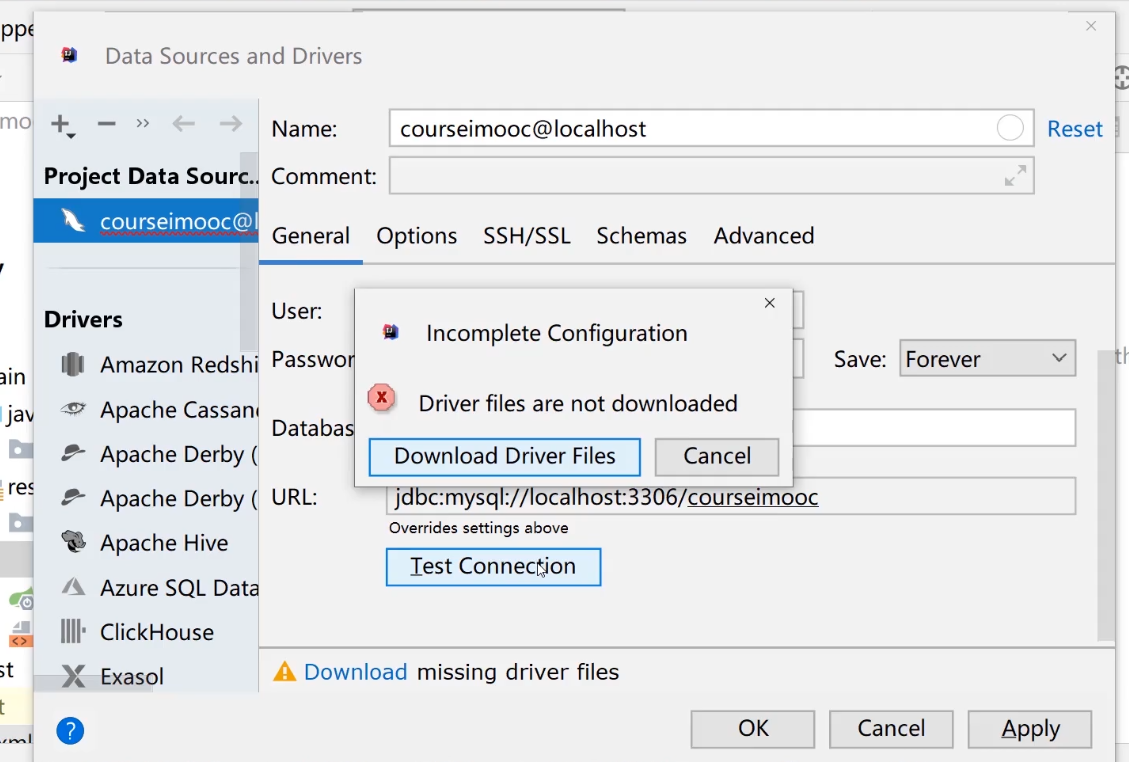
Task: Click the Download missing driver files link
Action: 355,672
